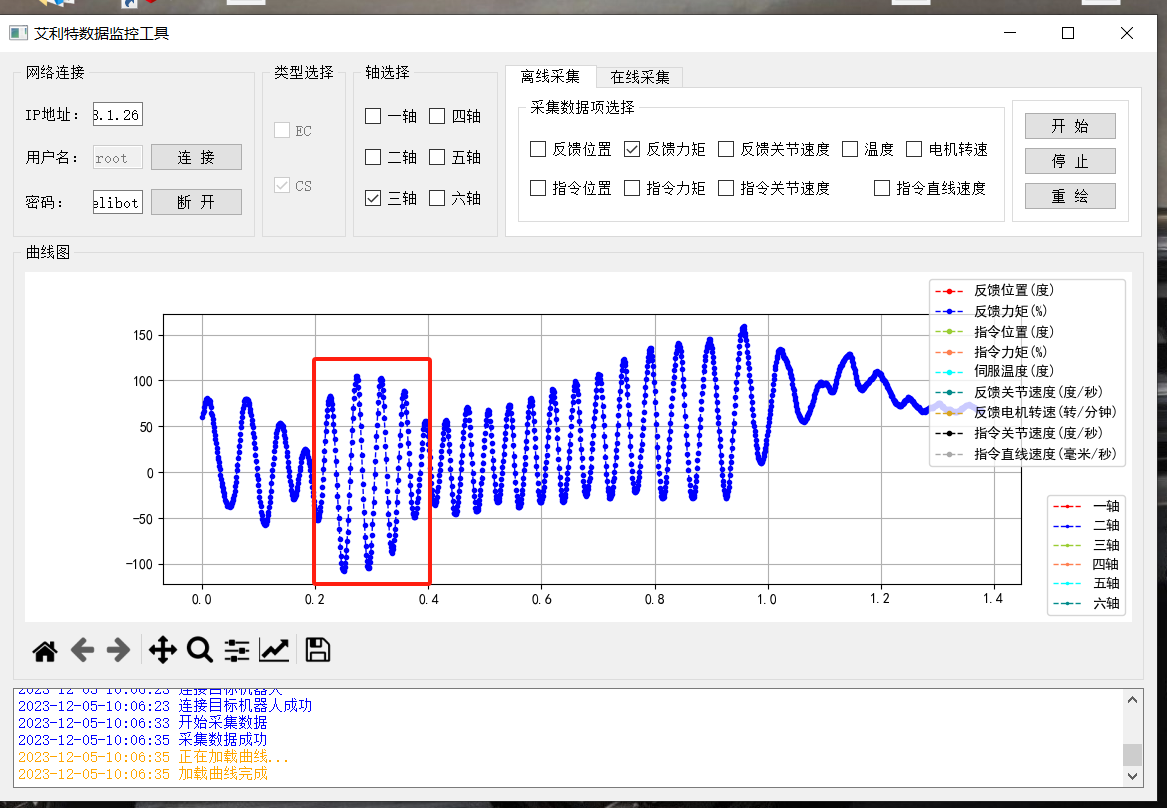Save the figure with floppy disk icon

point(318,650)
